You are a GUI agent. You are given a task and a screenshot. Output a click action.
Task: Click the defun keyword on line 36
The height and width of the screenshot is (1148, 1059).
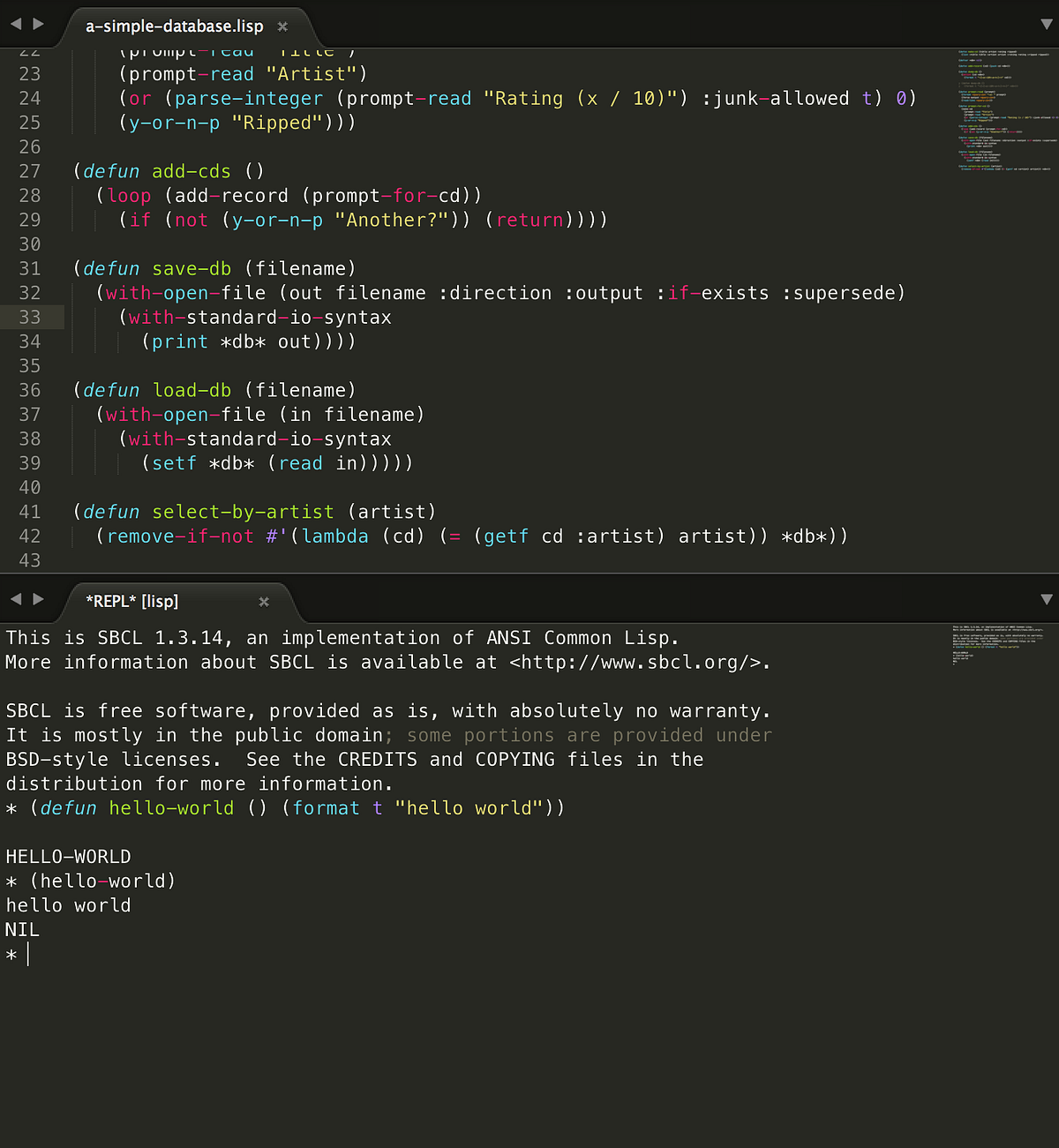[x=110, y=389]
